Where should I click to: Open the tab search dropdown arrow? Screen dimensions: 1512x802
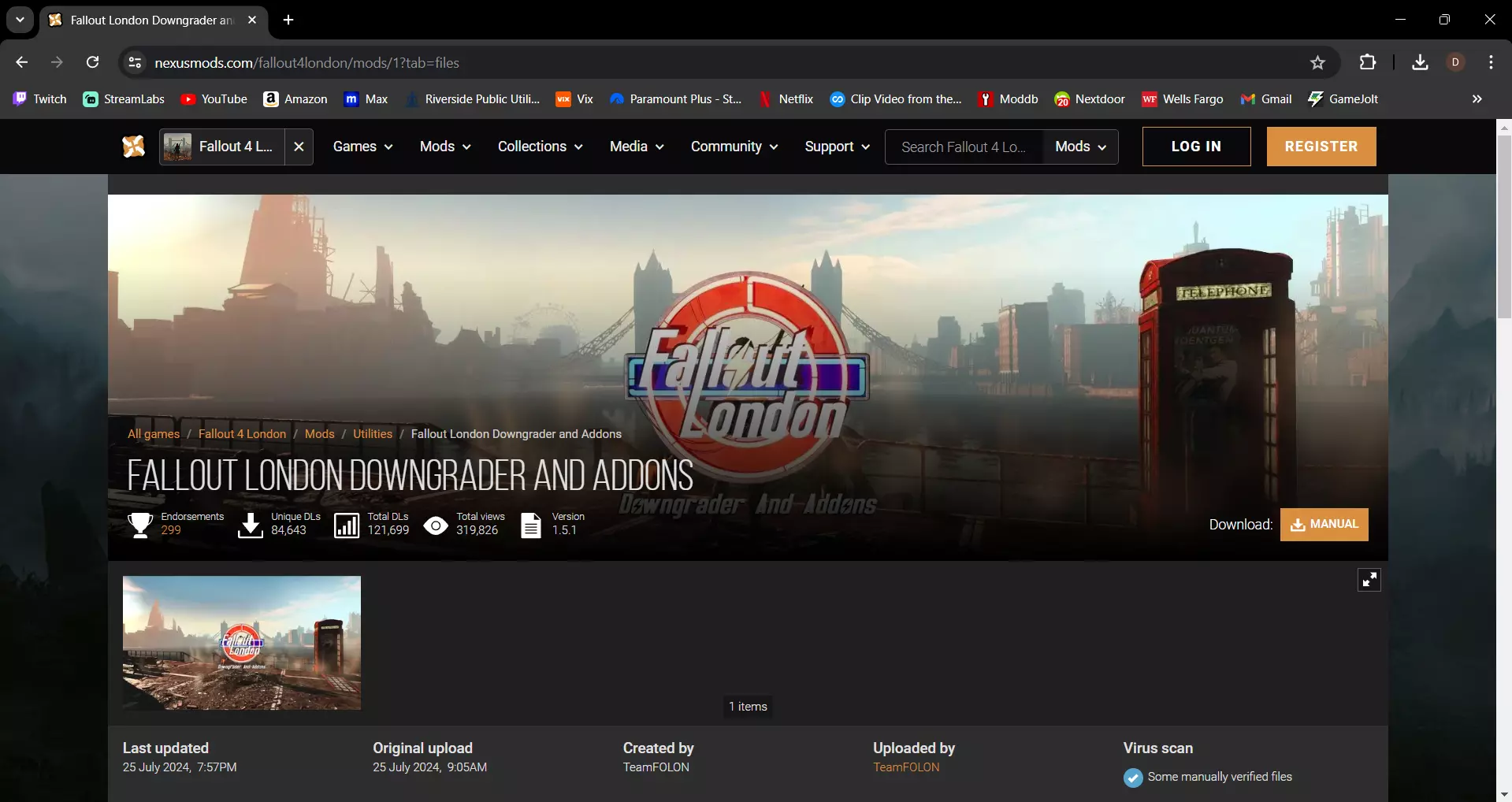point(20,20)
